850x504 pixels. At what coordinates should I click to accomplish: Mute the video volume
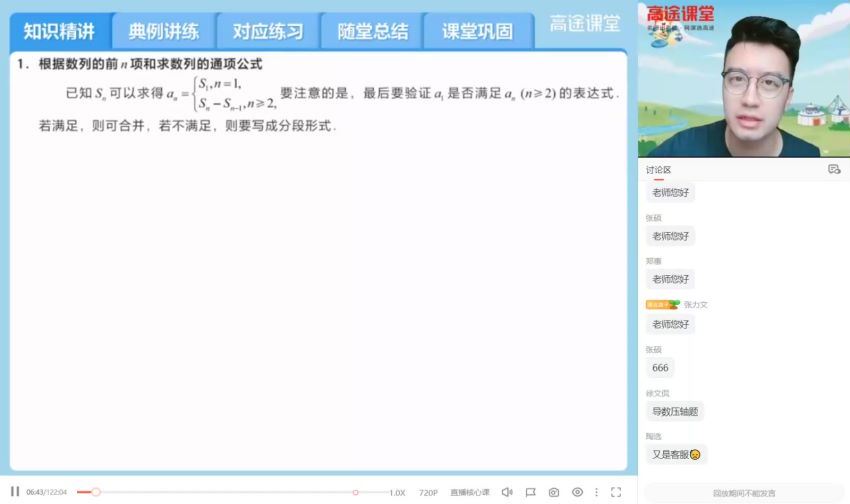click(x=507, y=492)
